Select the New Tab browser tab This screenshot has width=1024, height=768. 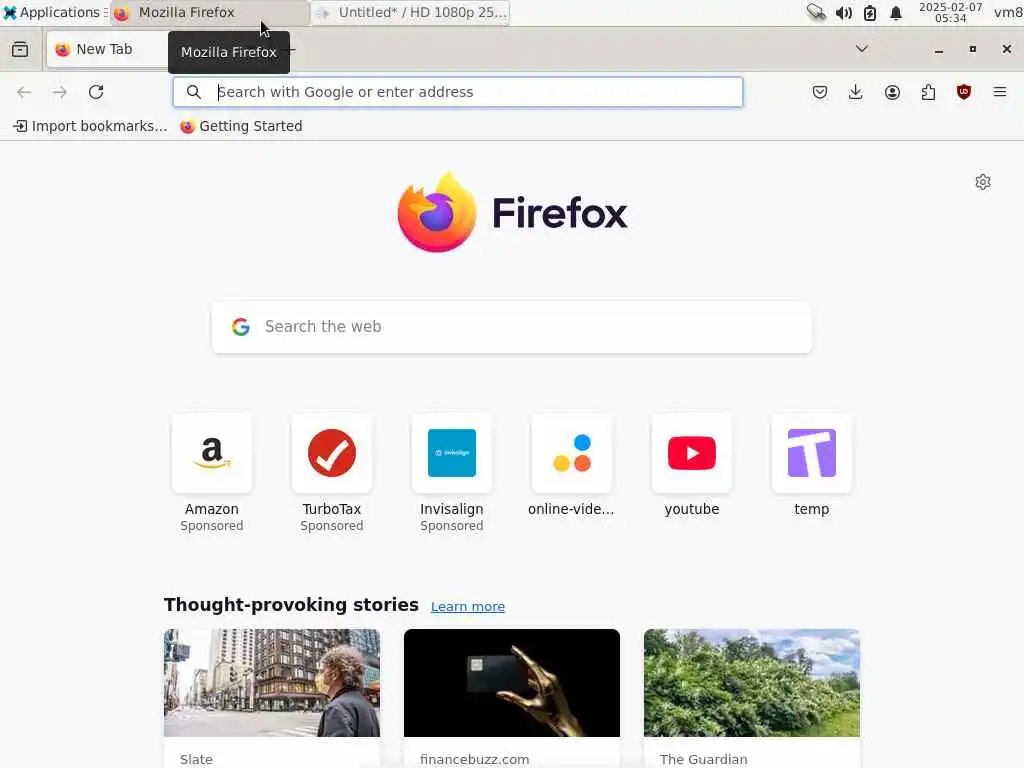[x=108, y=50]
